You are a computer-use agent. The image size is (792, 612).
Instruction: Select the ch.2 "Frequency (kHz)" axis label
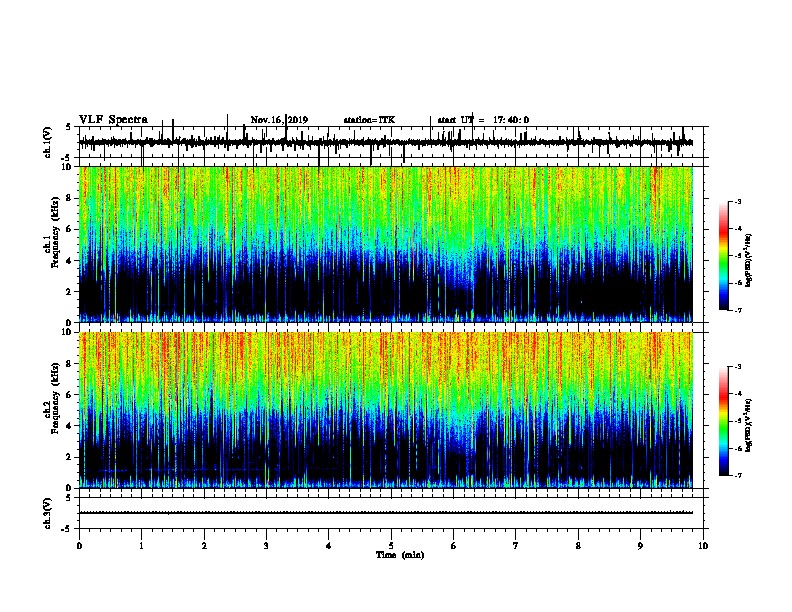coord(55,398)
